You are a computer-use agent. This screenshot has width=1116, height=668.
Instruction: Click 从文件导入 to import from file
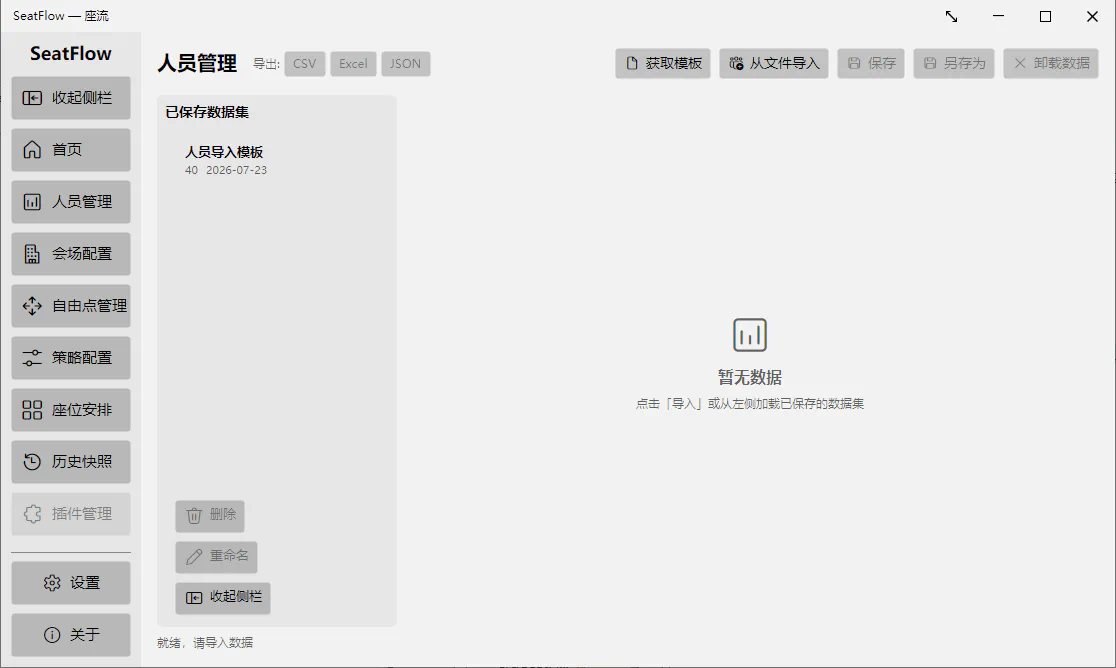click(x=774, y=63)
